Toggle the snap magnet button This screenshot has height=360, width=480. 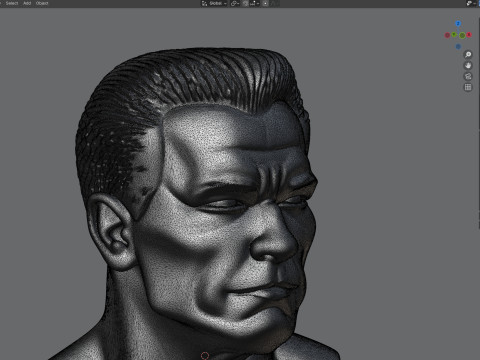point(246,3)
